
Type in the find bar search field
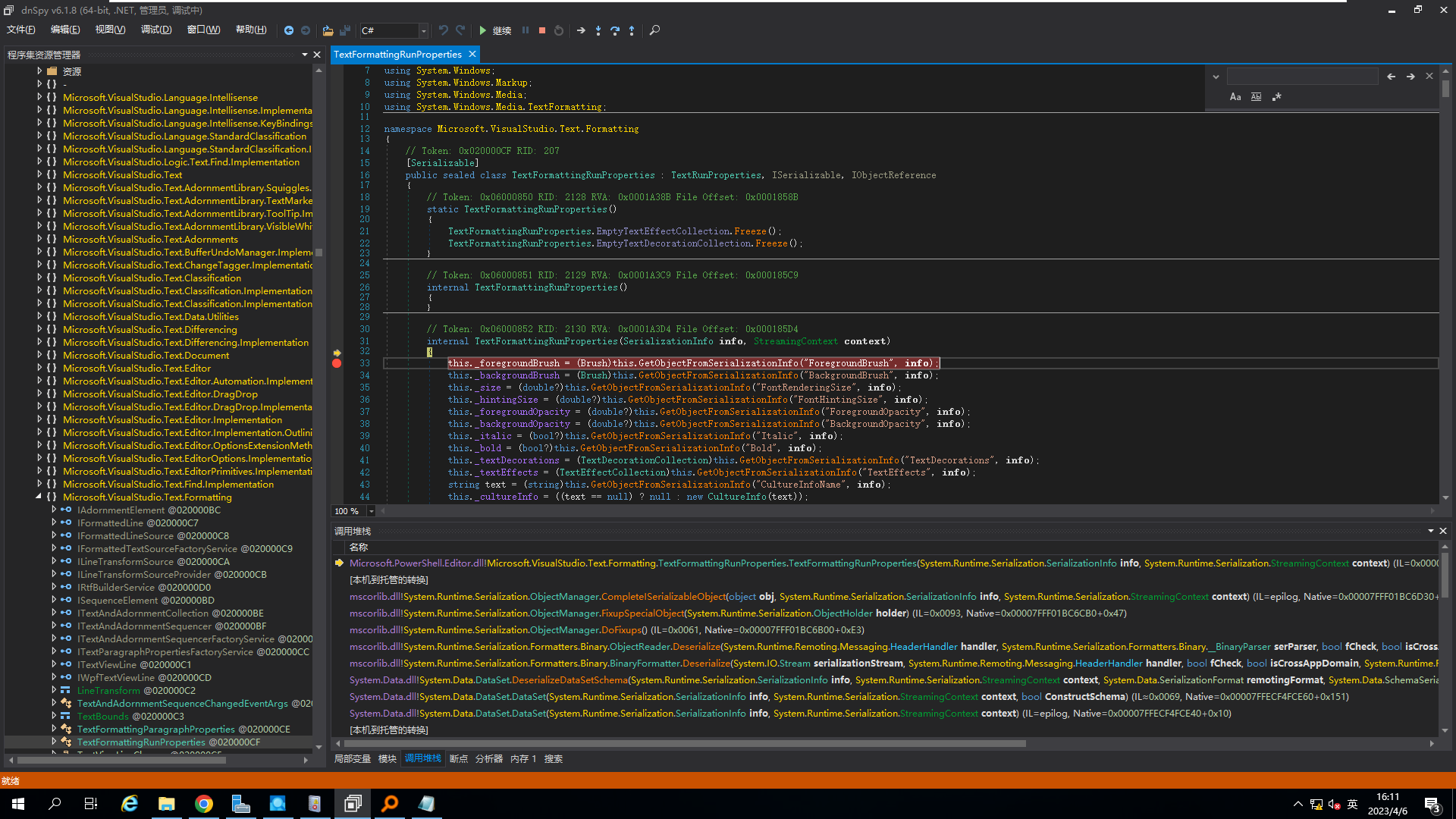(1302, 77)
